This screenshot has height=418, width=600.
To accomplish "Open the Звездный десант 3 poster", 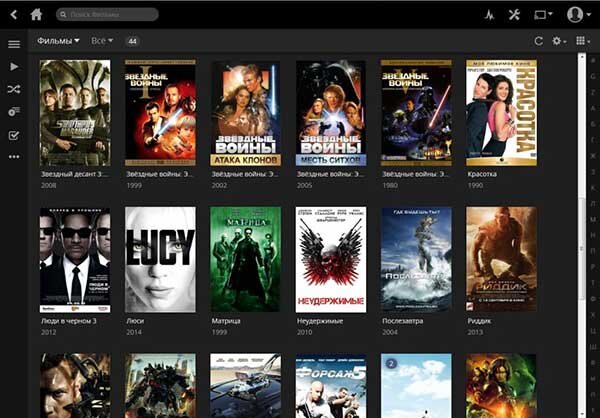I will 75,113.
